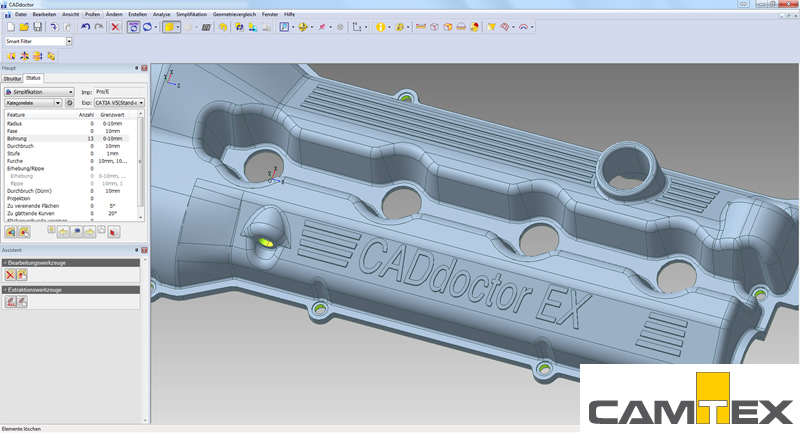
Task: Click the gear icon beside Kategorieliste
Action: 70,102
